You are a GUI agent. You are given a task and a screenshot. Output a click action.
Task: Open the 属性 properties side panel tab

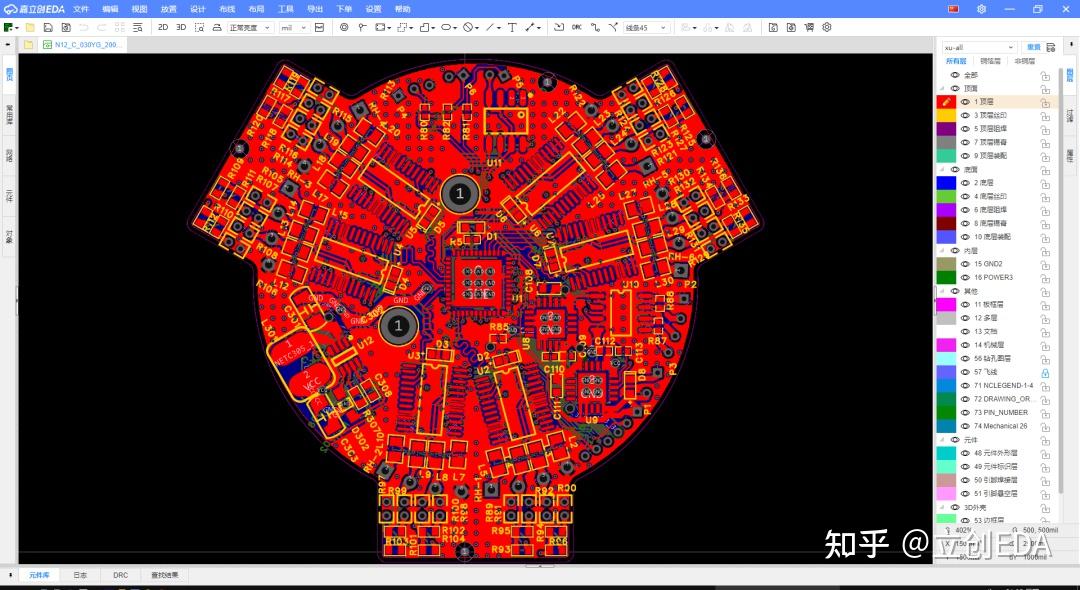click(x=1070, y=155)
